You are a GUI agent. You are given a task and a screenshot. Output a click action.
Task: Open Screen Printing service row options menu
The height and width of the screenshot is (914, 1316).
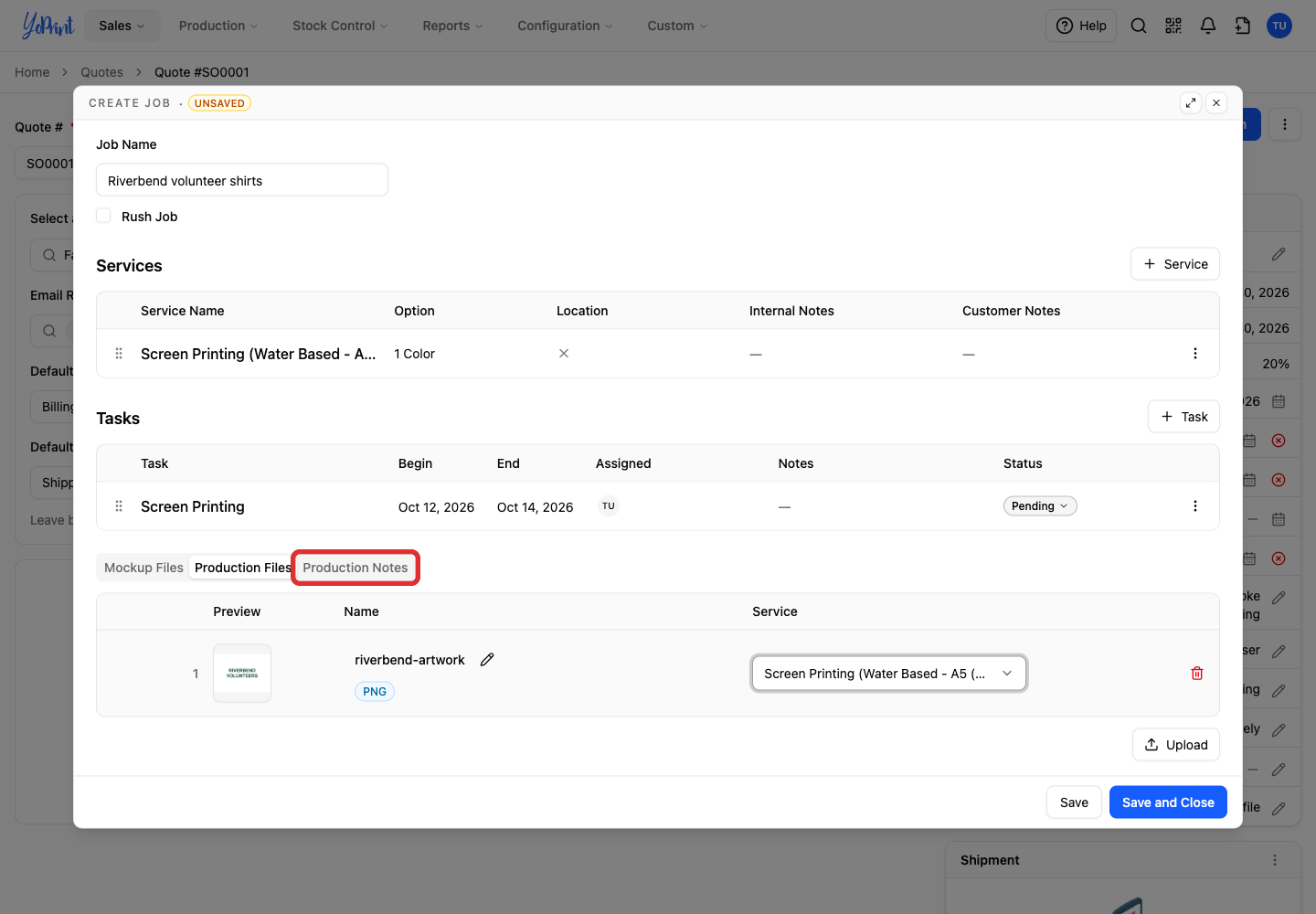(x=1195, y=354)
